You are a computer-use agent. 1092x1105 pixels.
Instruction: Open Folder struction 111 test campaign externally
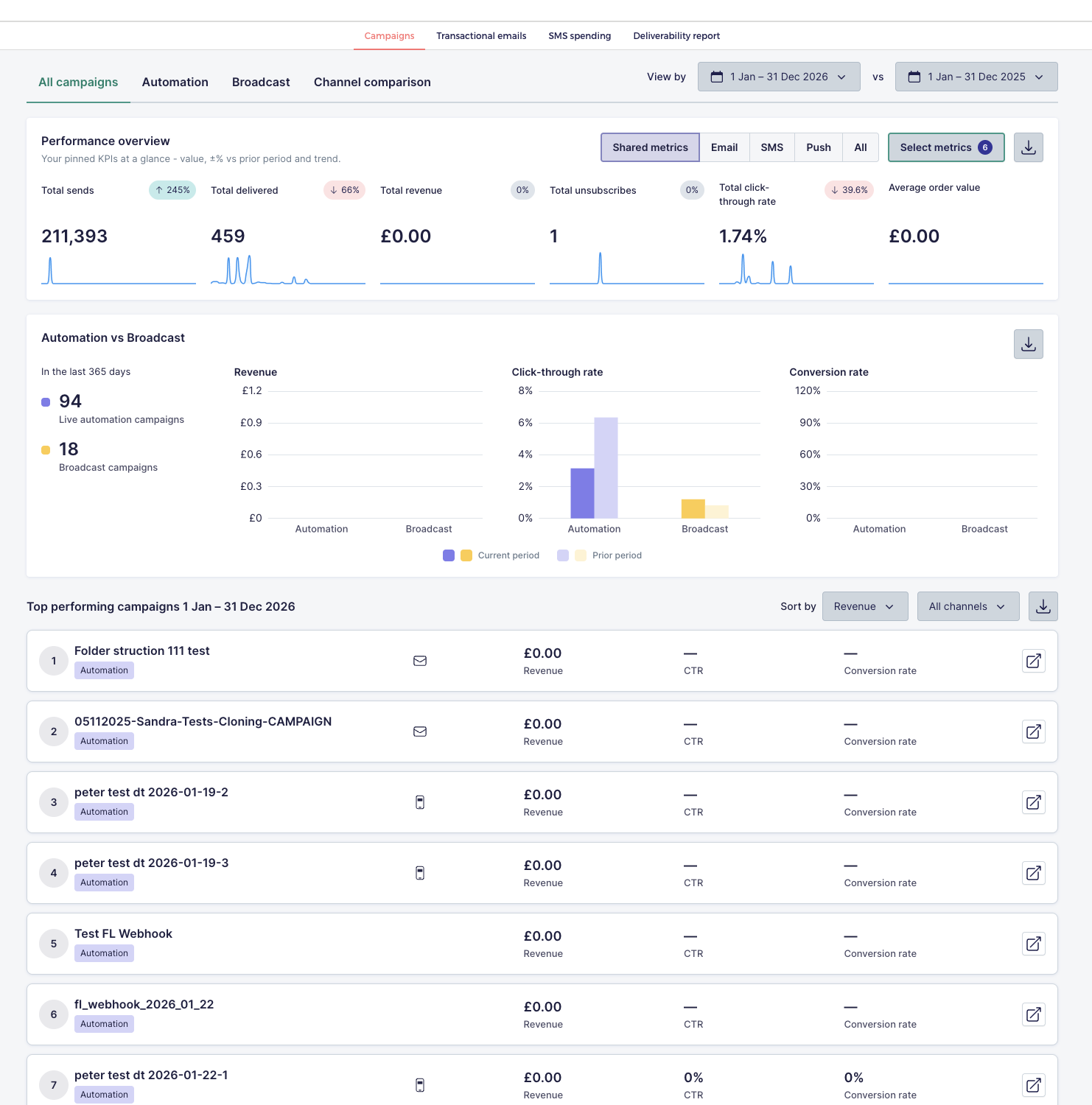pyautogui.click(x=1033, y=661)
